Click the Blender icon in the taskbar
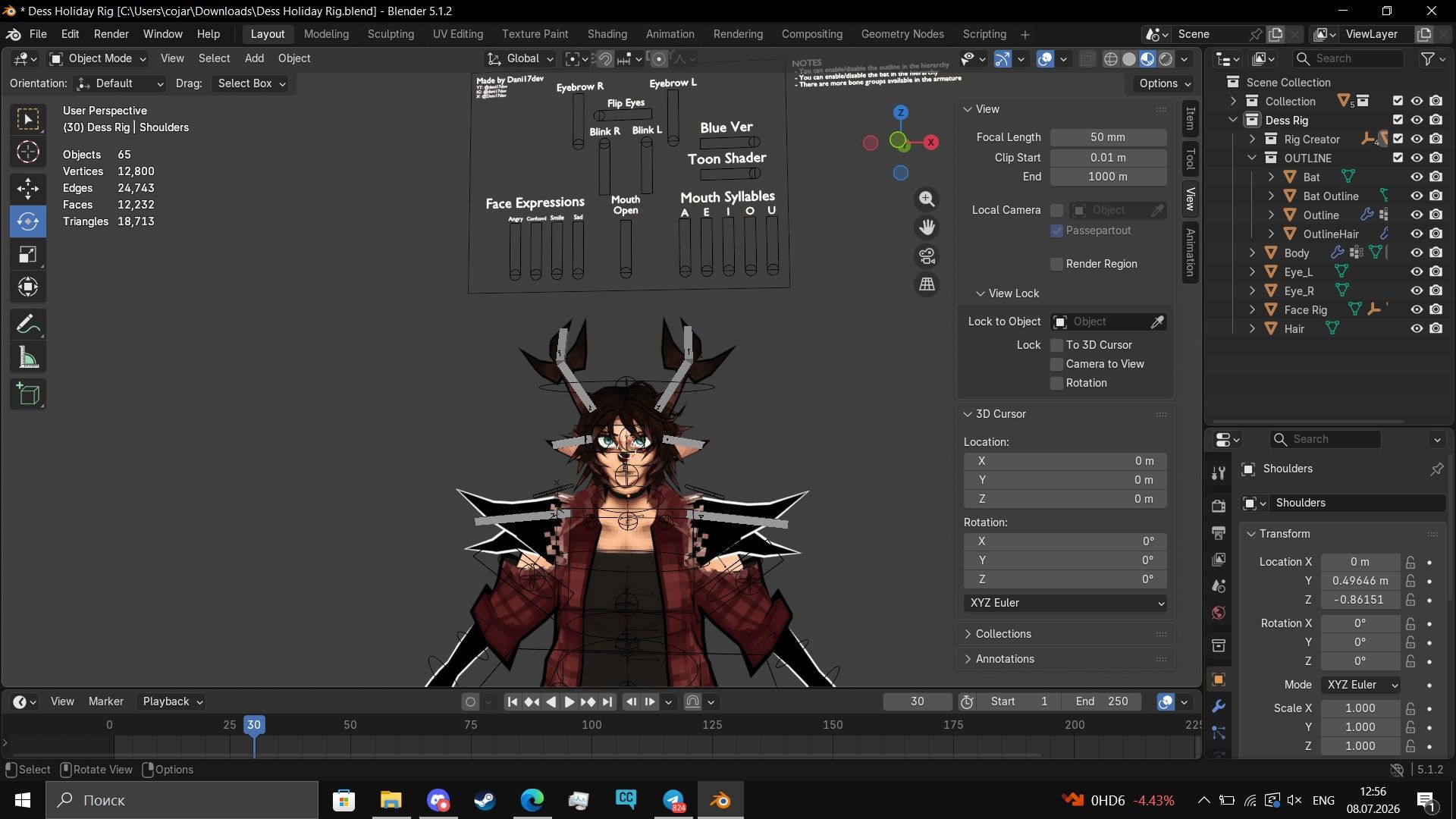 [720, 800]
